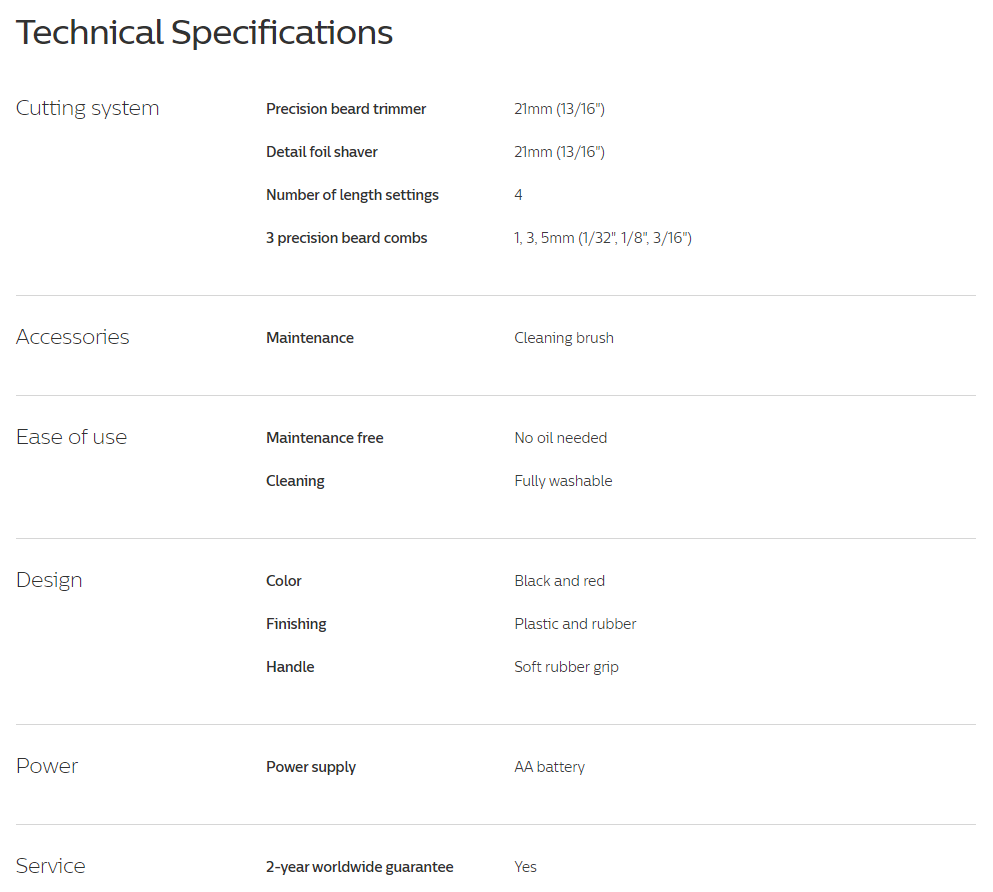Select the Precision beard trimmer label
This screenshot has width=993, height=892.
[346, 109]
